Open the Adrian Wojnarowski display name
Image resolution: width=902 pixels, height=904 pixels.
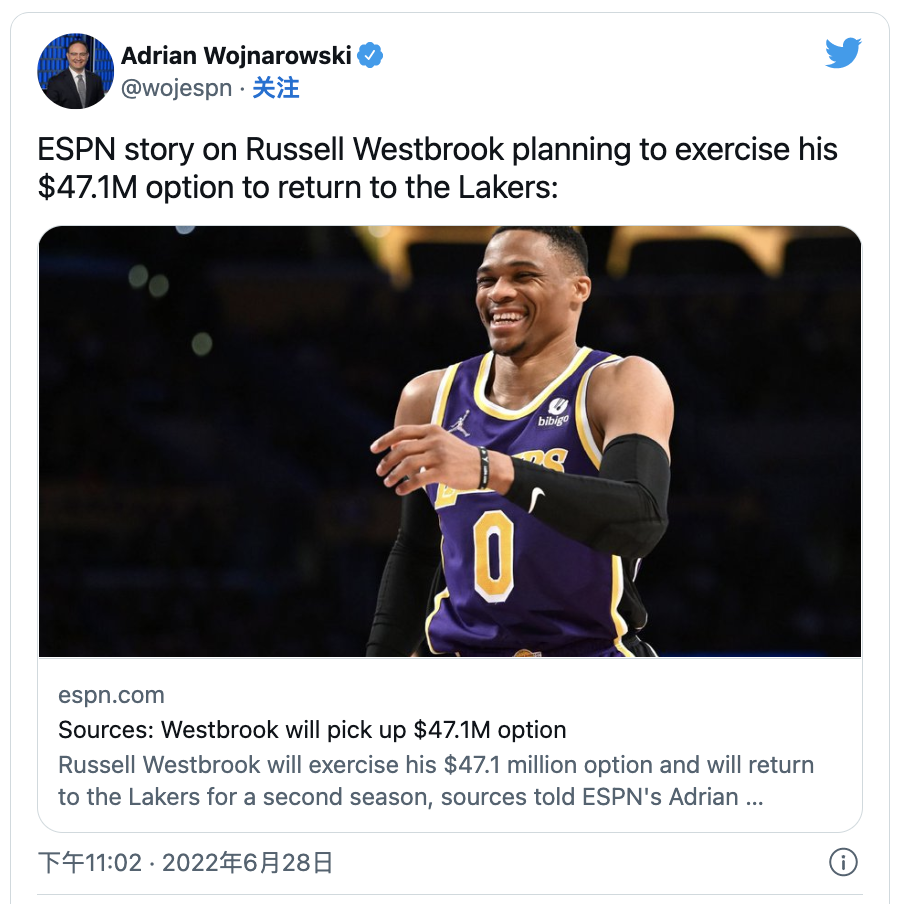[236, 56]
